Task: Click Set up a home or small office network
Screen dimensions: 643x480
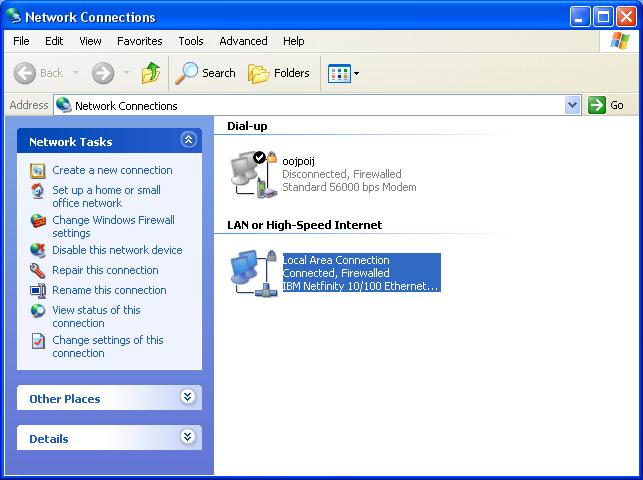Action: point(106,197)
